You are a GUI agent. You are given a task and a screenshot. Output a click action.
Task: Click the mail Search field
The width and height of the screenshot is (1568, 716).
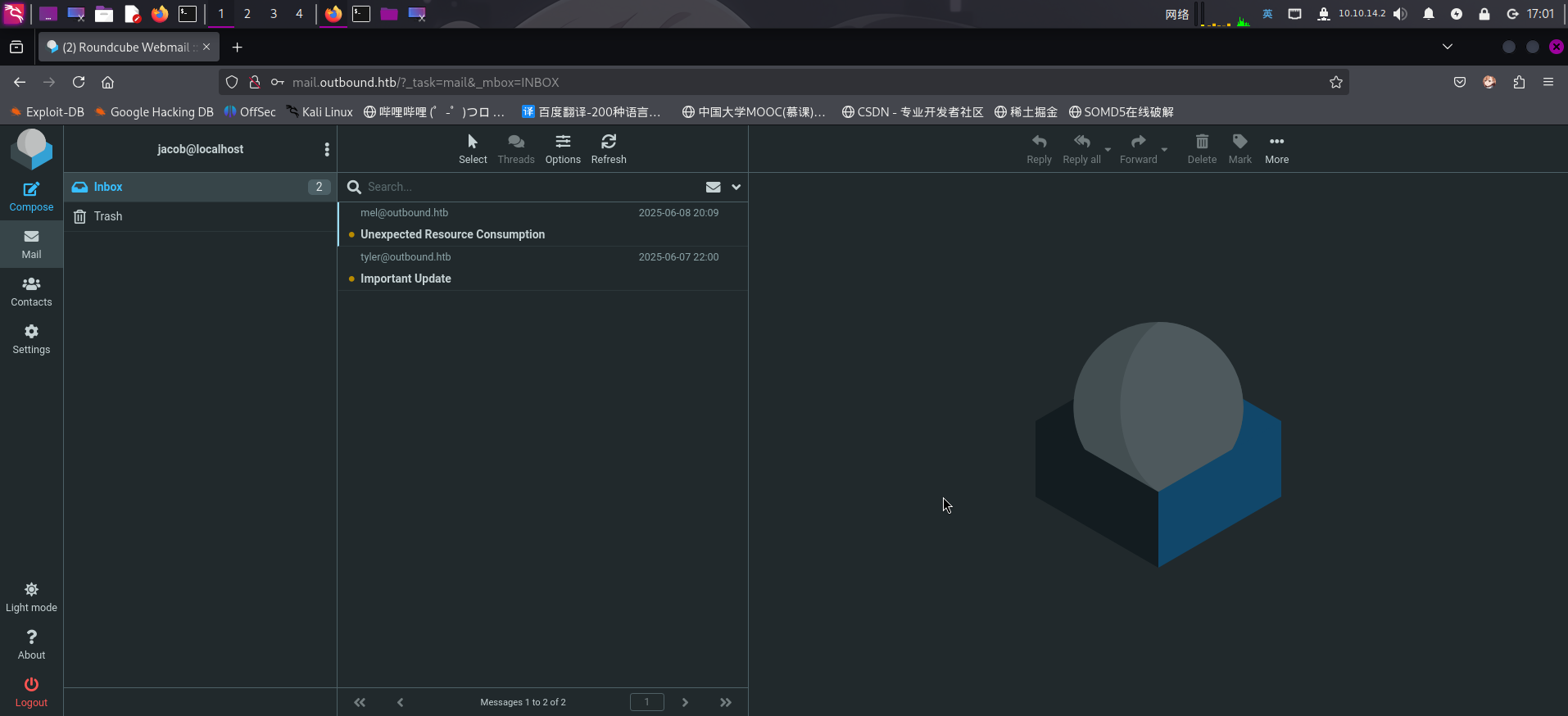(524, 187)
